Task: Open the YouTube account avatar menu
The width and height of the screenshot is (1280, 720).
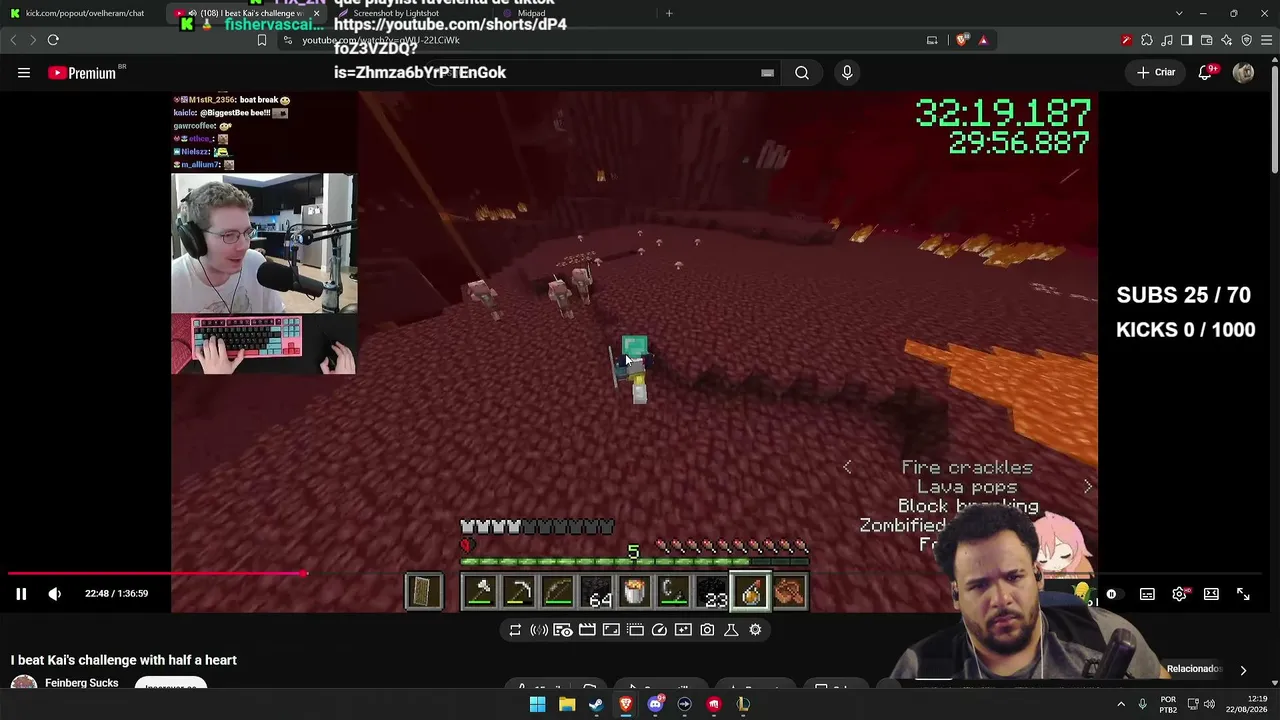Action: pos(1243,72)
